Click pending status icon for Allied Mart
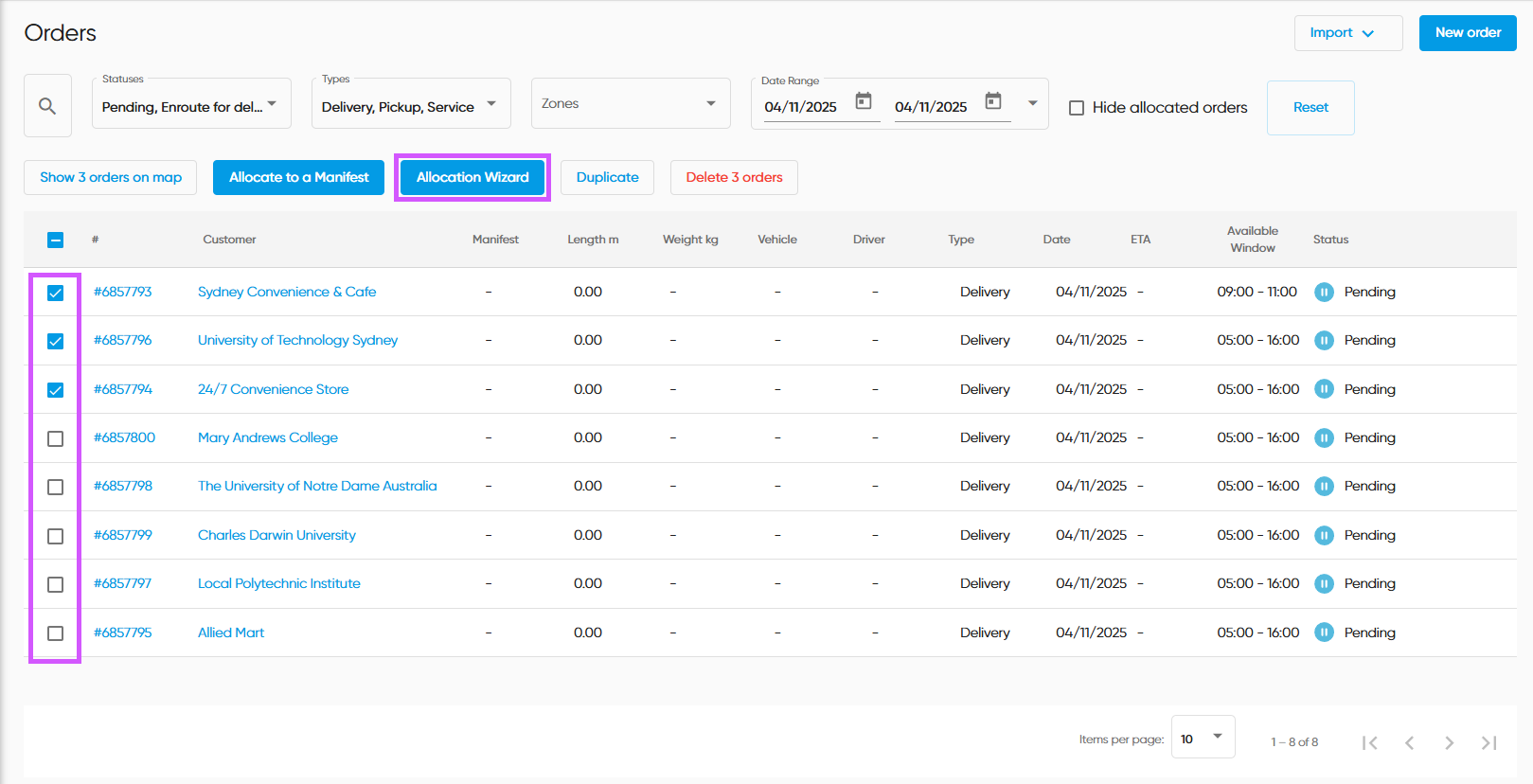Image resolution: width=1533 pixels, height=784 pixels. 1324,633
